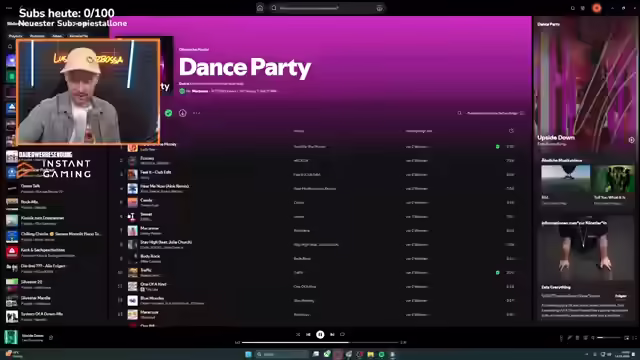Open the user profile avatar menu
Screen dimensions: 640x360
pyautogui.click(x=597, y=8)
